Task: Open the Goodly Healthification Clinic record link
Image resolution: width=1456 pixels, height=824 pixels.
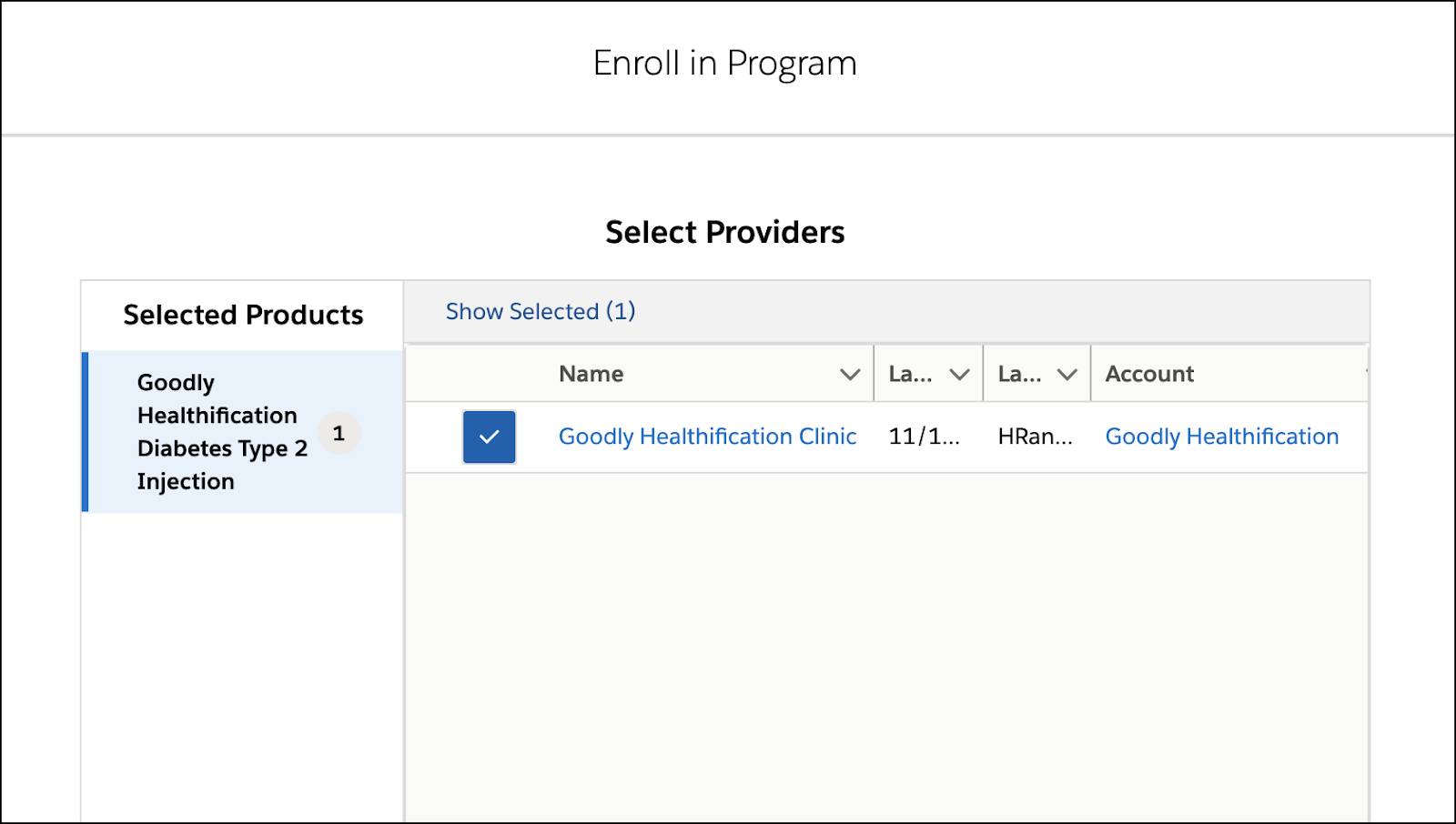Action: [x=707, y=437]
